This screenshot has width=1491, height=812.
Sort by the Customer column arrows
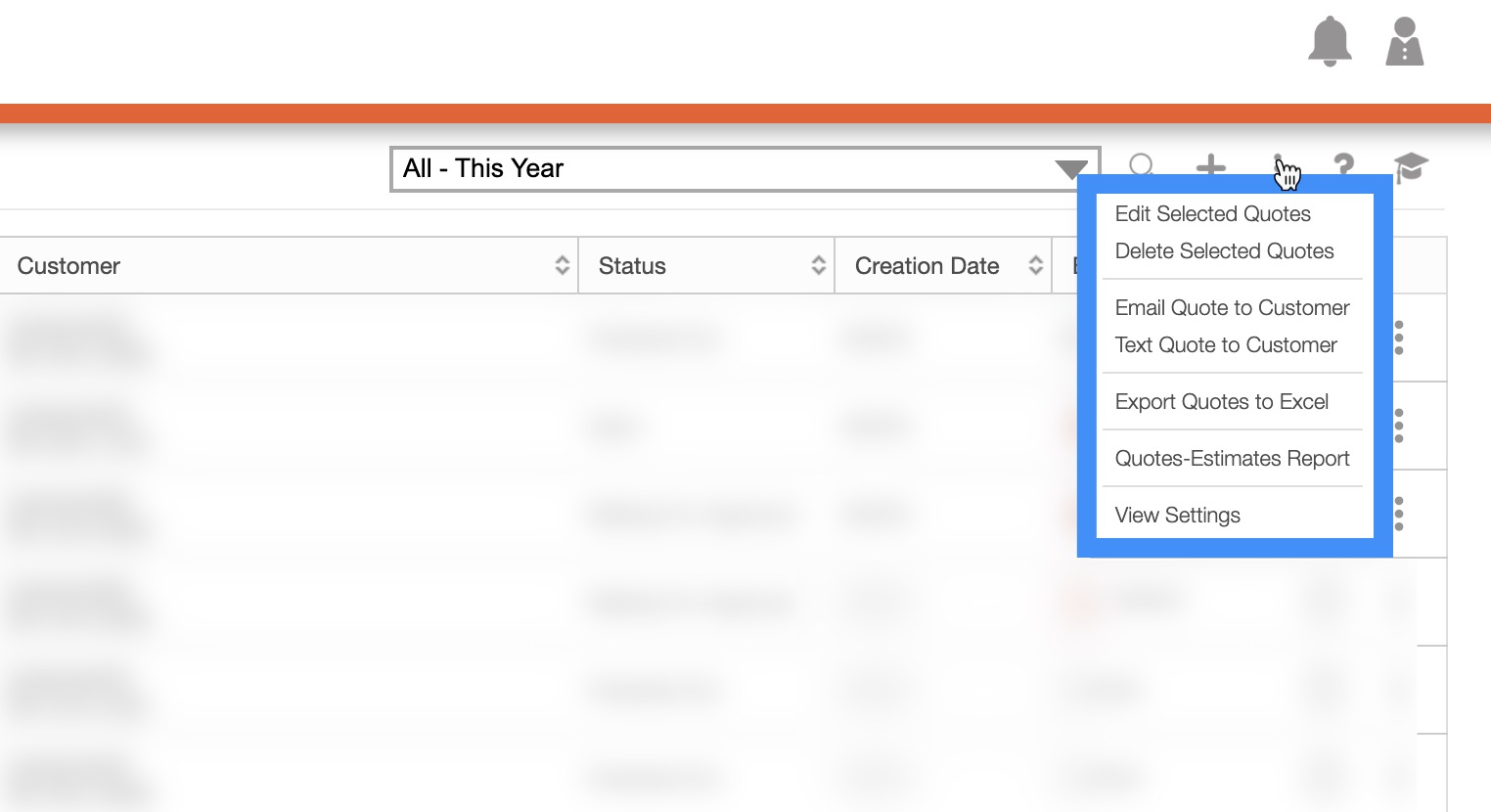point(562,265)
